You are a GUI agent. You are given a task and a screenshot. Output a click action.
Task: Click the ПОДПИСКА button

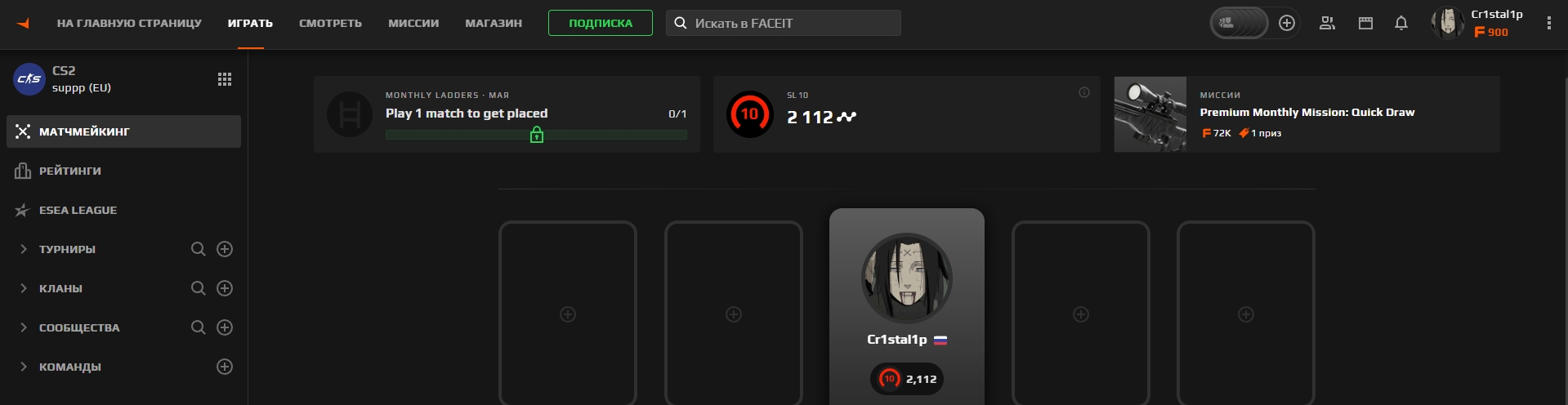pos(601,23)
